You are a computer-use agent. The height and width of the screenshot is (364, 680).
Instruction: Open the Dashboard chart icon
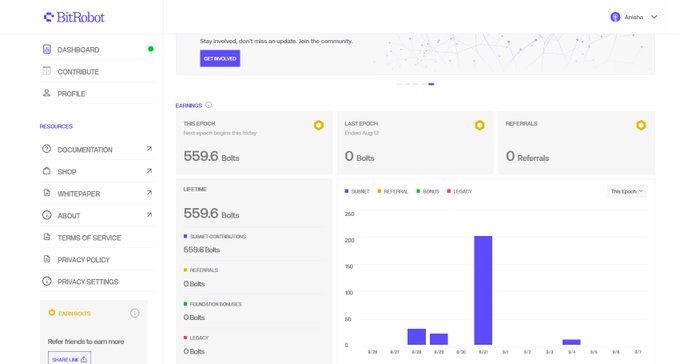(x=47, y=49)
